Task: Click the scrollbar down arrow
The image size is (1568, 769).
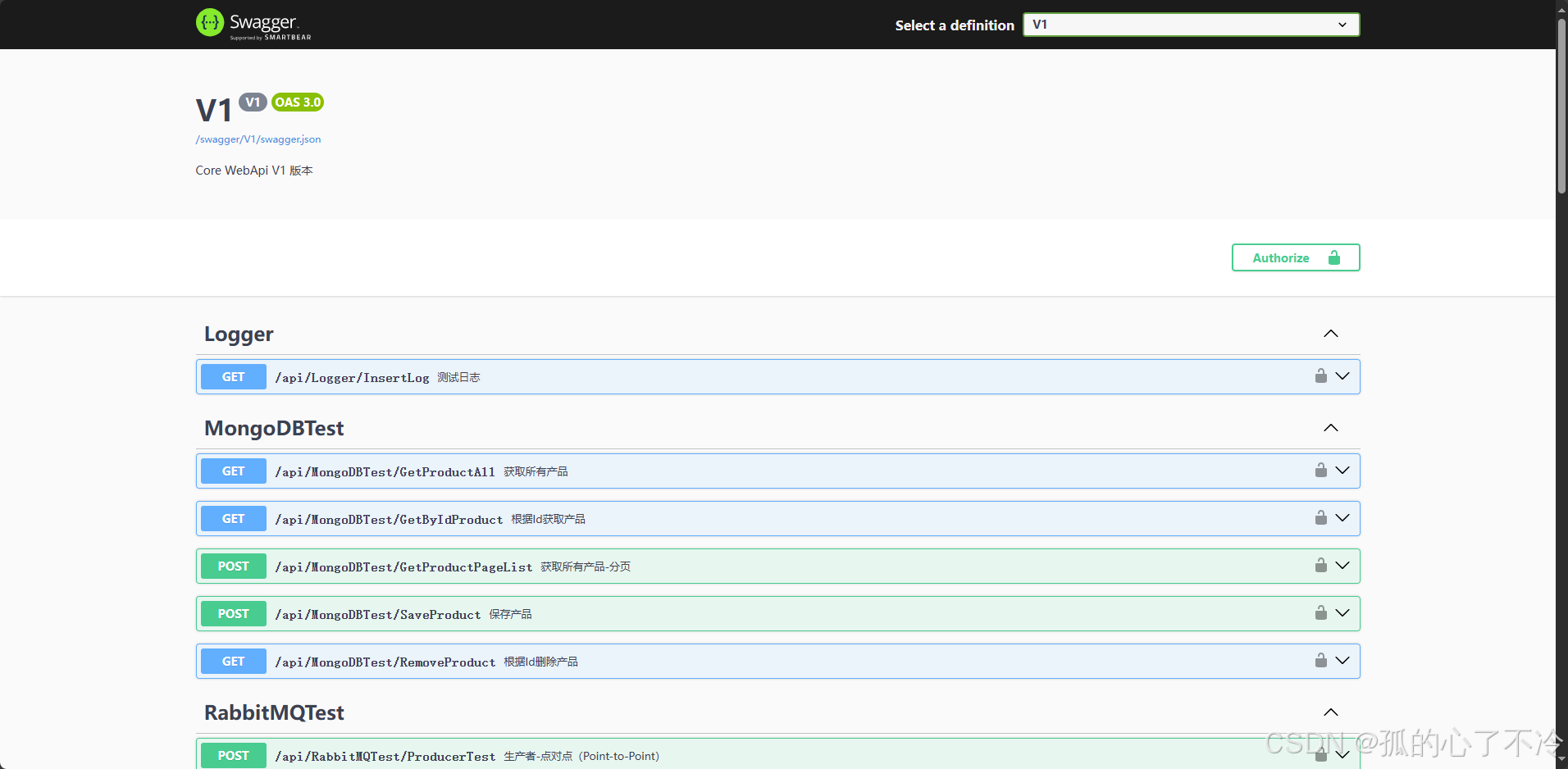Action: pyautogui.click(x=1561, y=761)
